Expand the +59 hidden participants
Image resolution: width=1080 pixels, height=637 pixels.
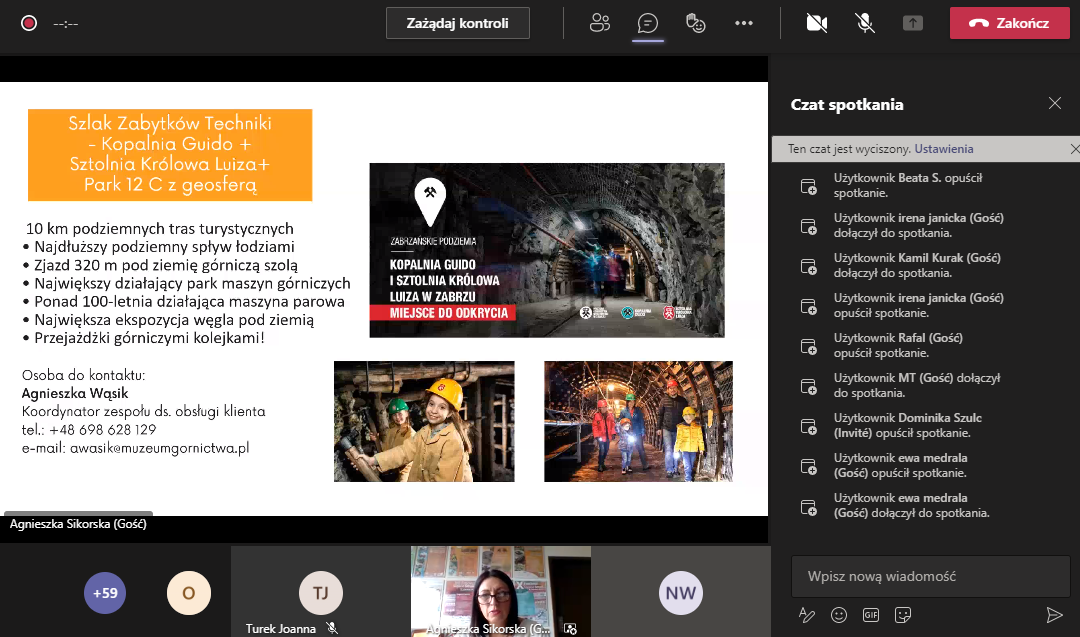105,593
